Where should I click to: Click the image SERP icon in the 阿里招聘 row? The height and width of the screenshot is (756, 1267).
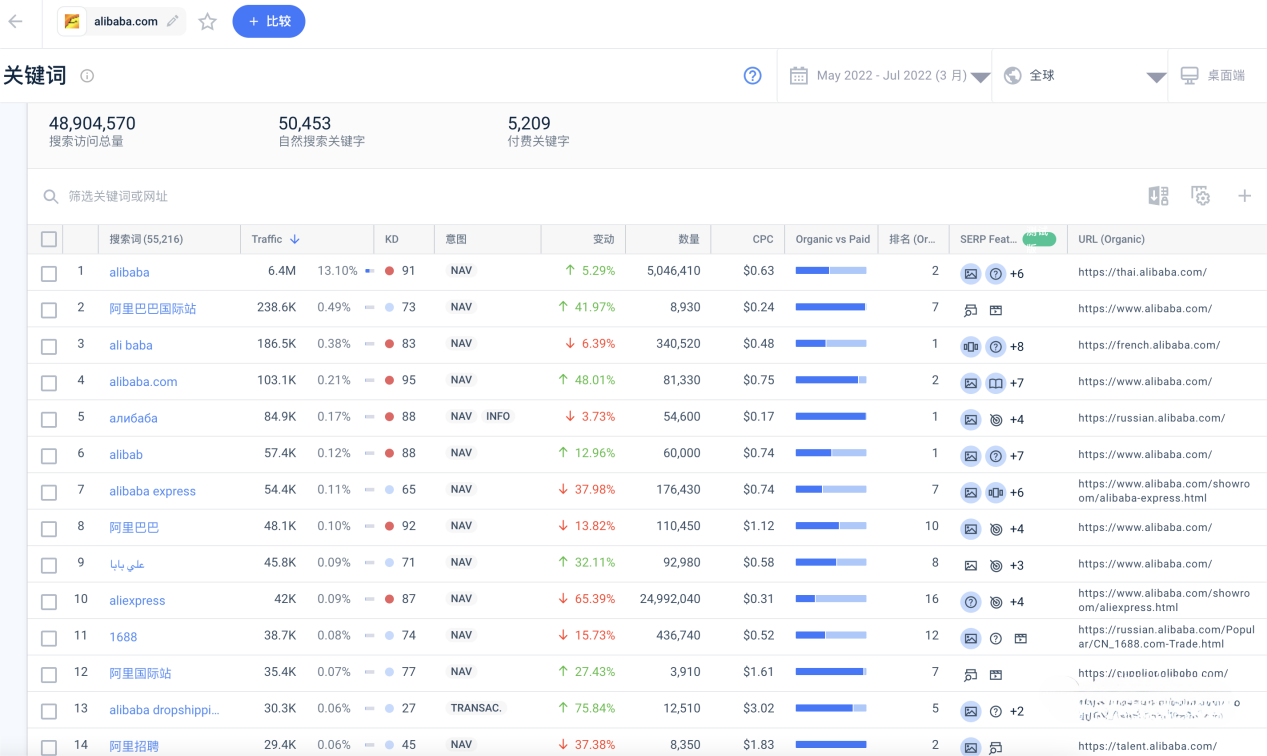pyautogui.click(x=970, y=747)
